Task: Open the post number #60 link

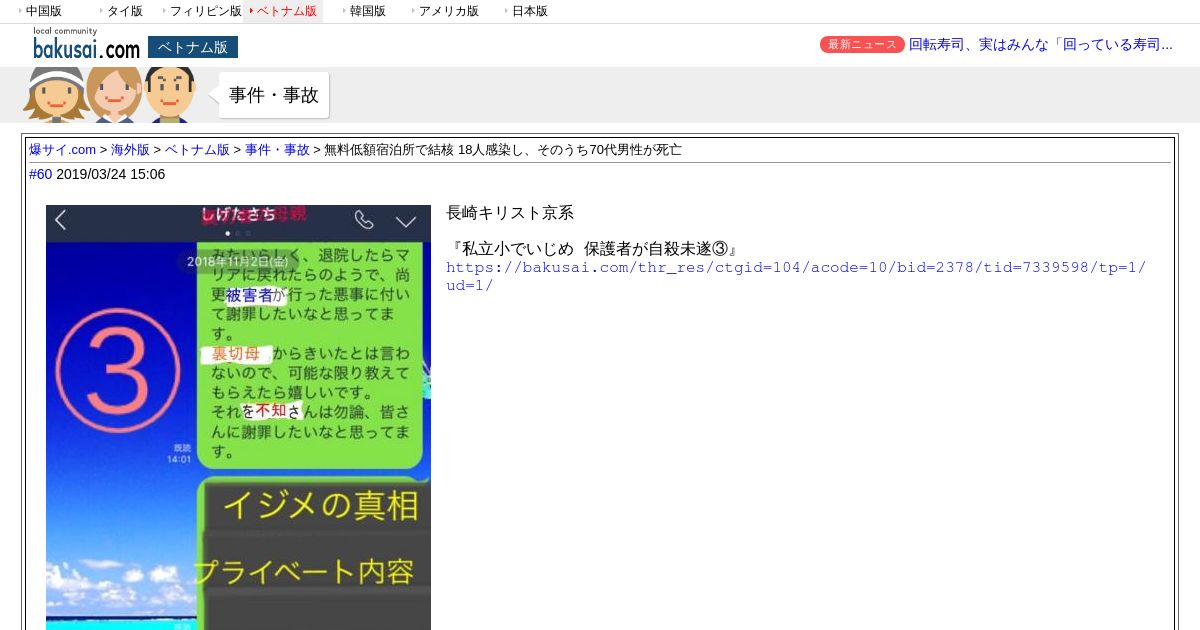Action: (40, 174)
